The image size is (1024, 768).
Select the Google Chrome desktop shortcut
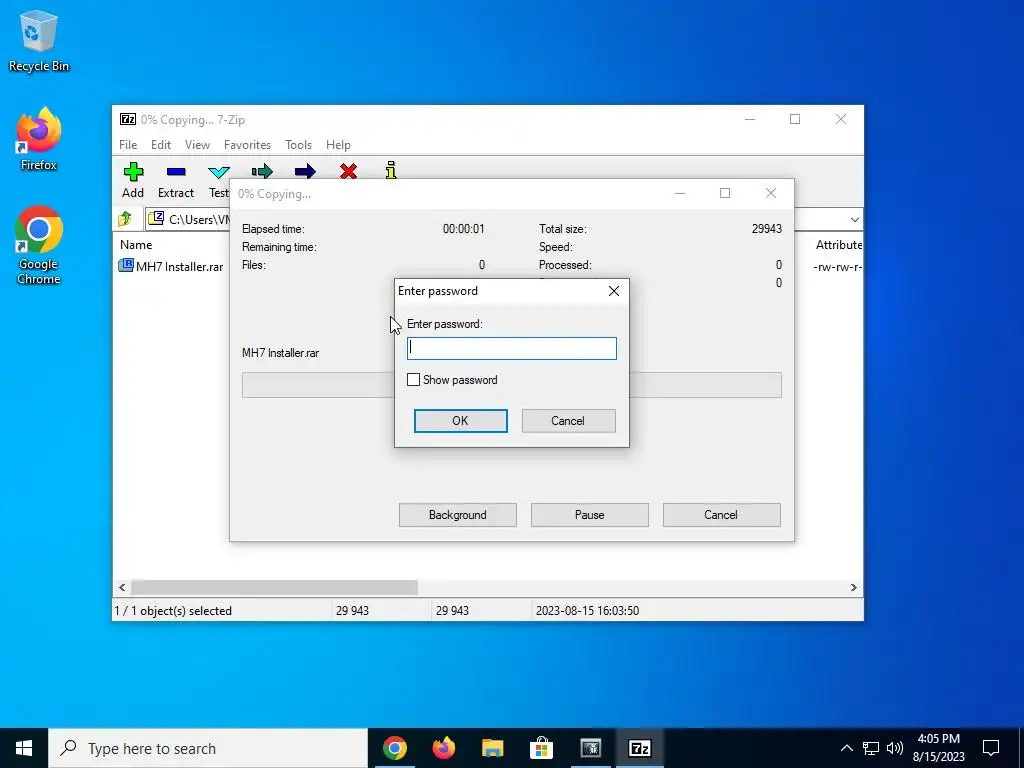click(39, 246)
